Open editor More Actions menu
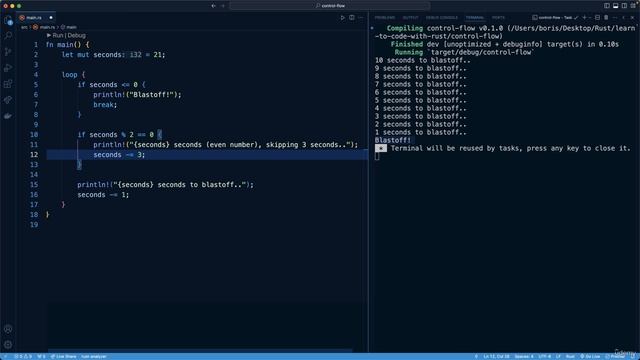 click(x=361, y=18)
